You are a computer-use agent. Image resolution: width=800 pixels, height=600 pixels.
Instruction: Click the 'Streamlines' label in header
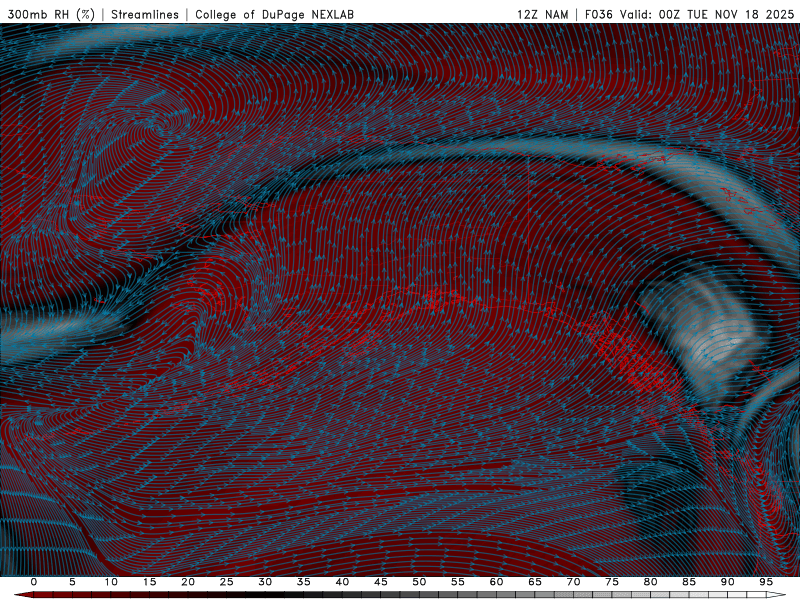(x=145, y=14)
